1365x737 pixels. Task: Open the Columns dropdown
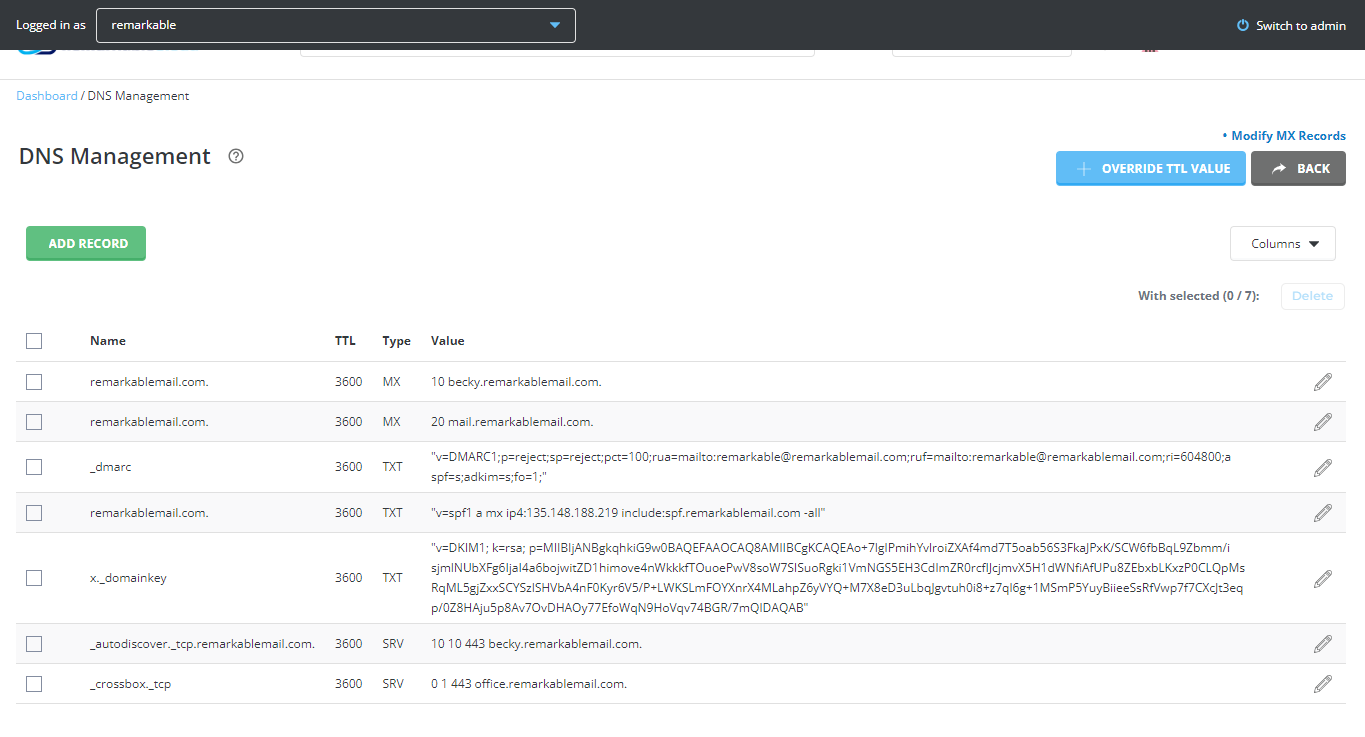pyautogui.click(x=1282, y=244)
